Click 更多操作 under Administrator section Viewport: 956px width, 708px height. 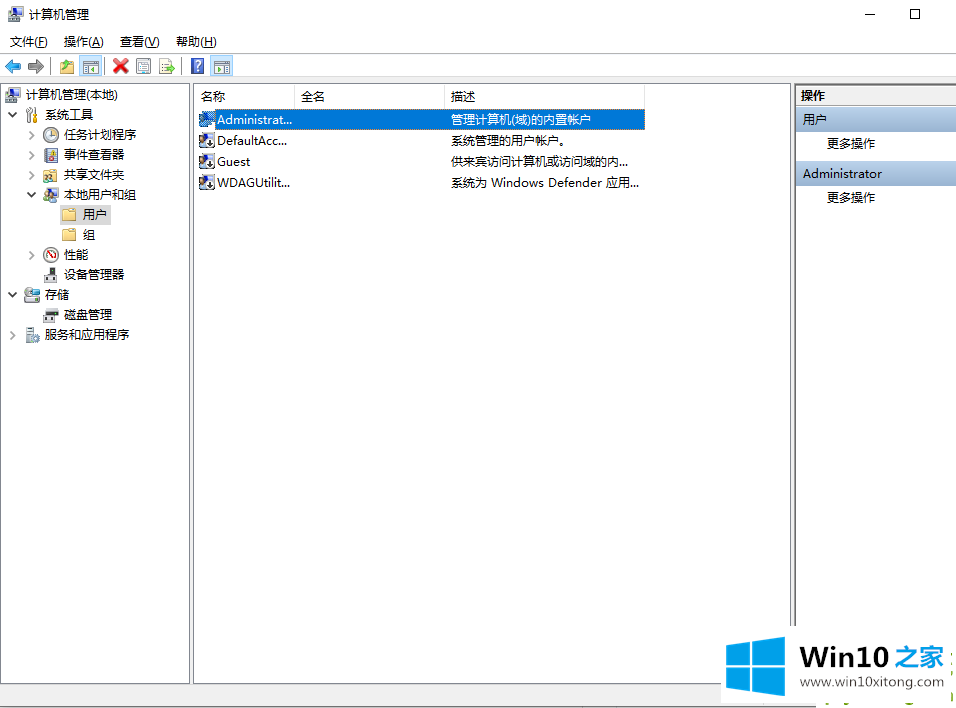[851, 198]
